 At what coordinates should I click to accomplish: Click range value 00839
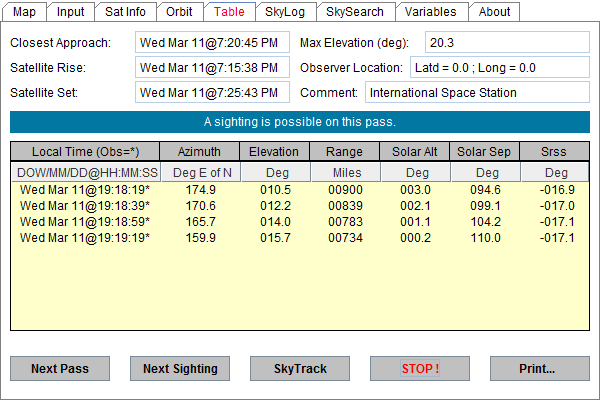(346, 206)
